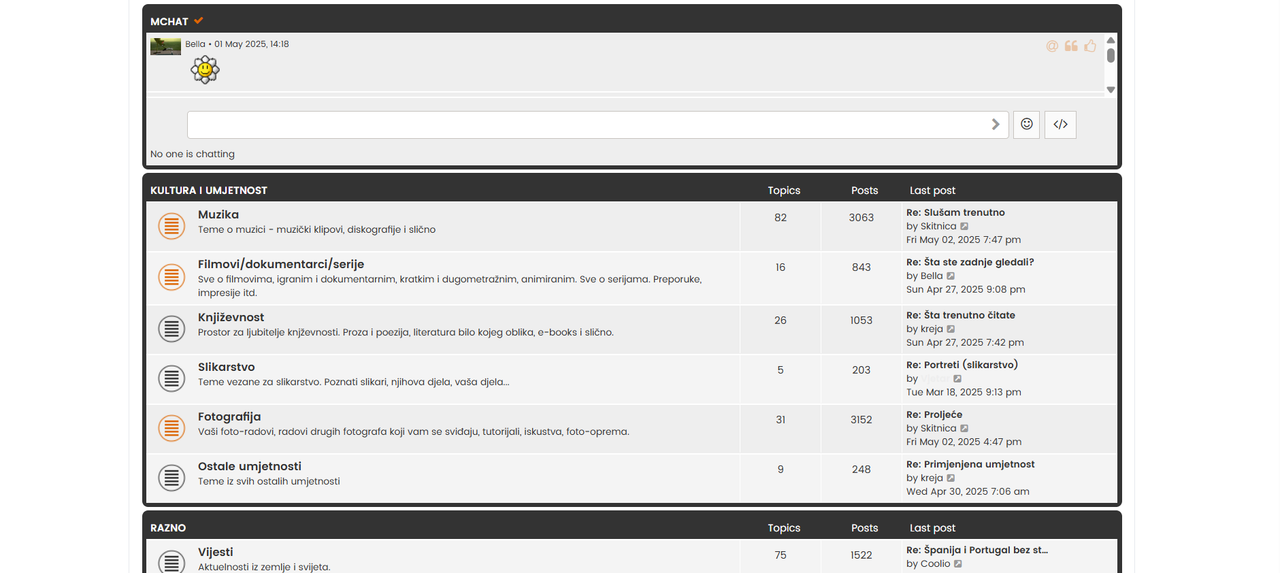Click the Vijesti posts count 1522

861,555
